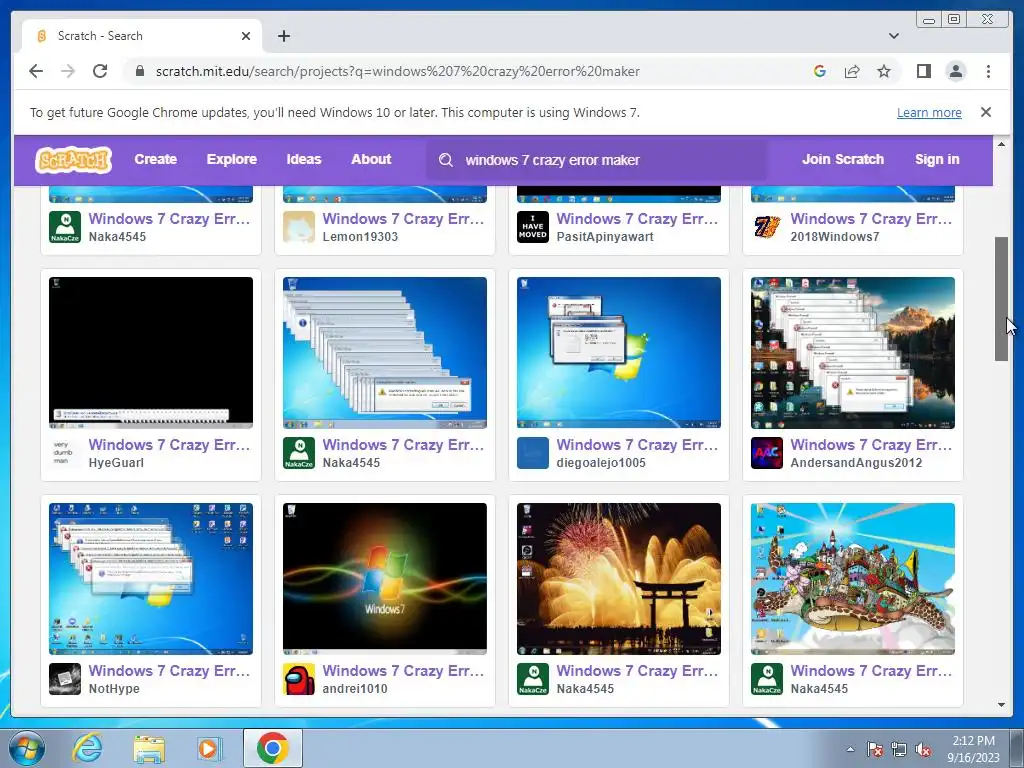Open andrei1010's Windows 7 logo thumbnail
This screenshot has height=768, width=1024.
click(385, 579)
